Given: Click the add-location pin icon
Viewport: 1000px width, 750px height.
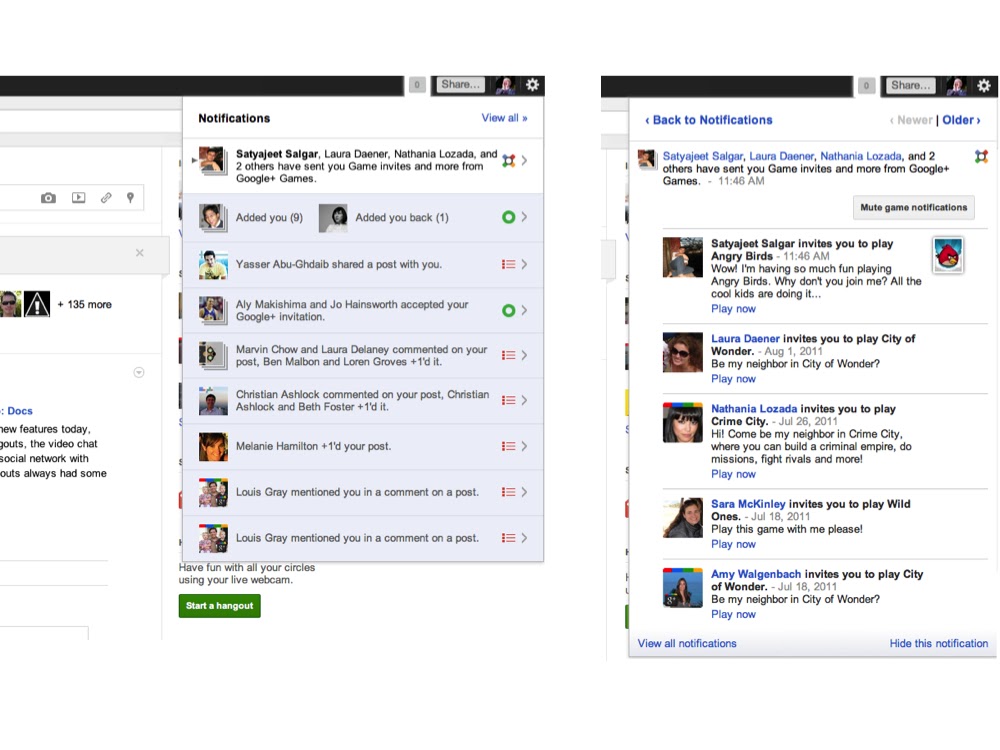Looking at the screenshot, I should pyautogui.click(x=130, y=198).
